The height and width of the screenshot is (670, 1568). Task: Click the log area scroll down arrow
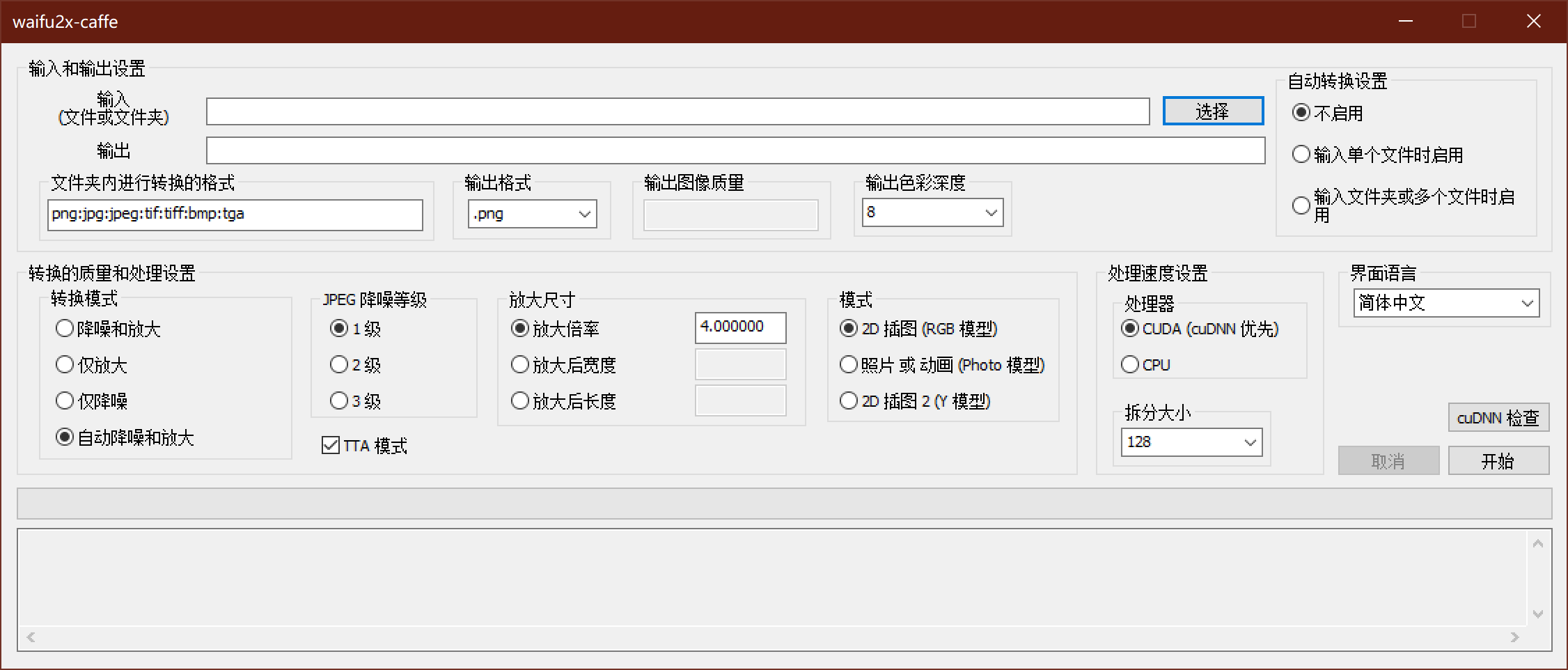click(1538, 614)
